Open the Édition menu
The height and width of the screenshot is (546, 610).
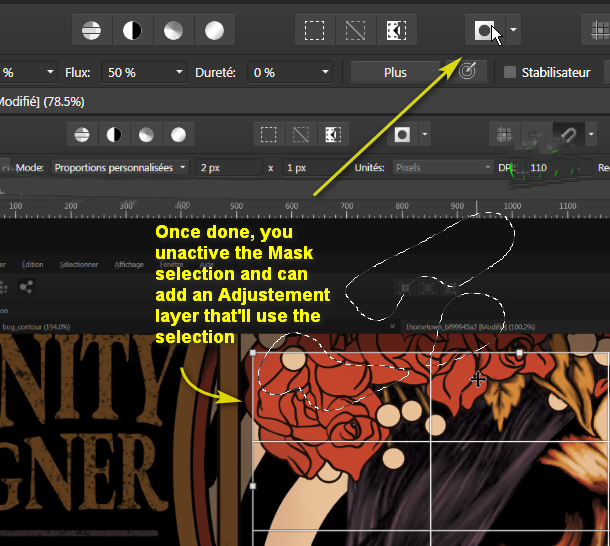[x=32, y=265]
